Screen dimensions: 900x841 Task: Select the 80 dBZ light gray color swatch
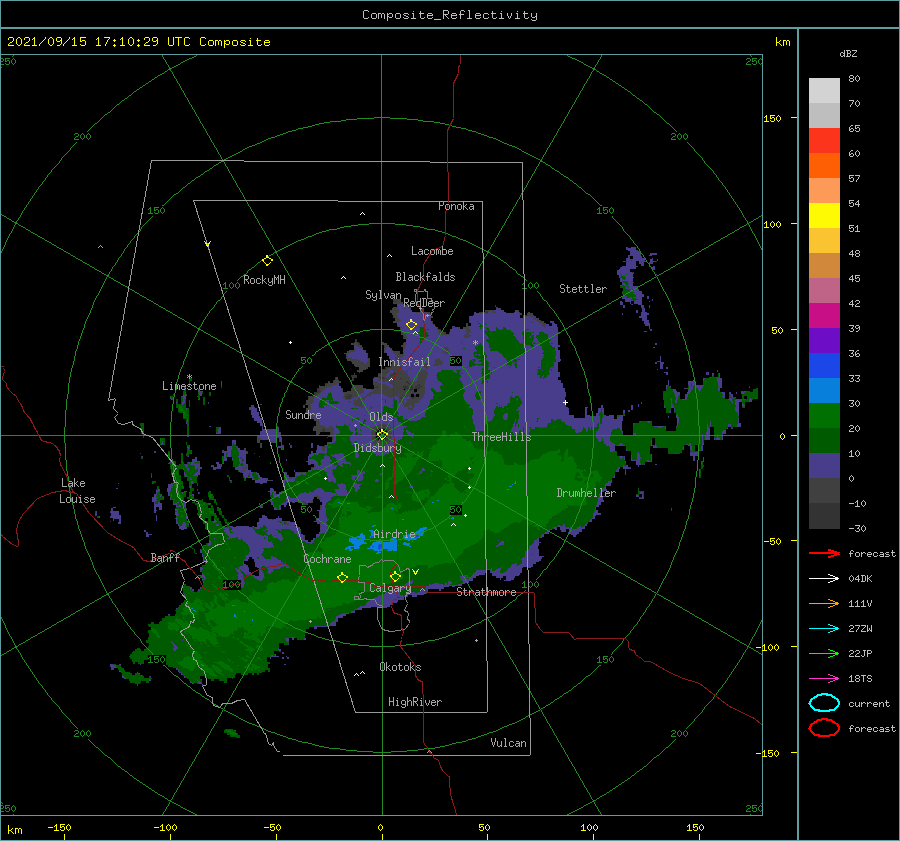click(824, 91)
